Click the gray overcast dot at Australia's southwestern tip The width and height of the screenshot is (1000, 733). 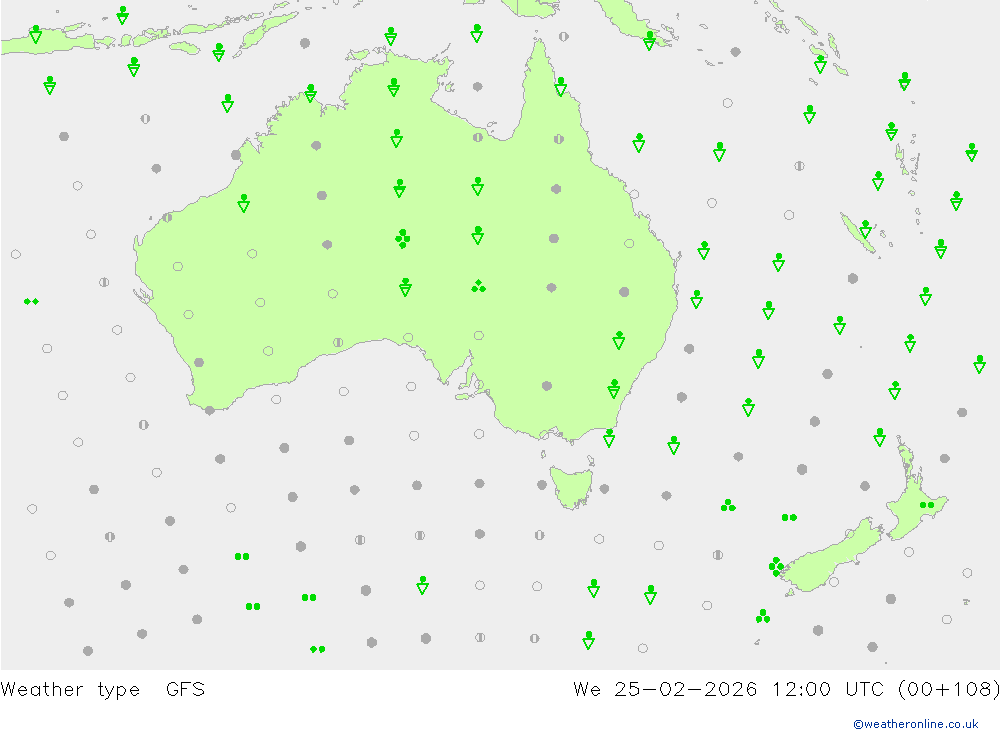click(x=210, y=410)
